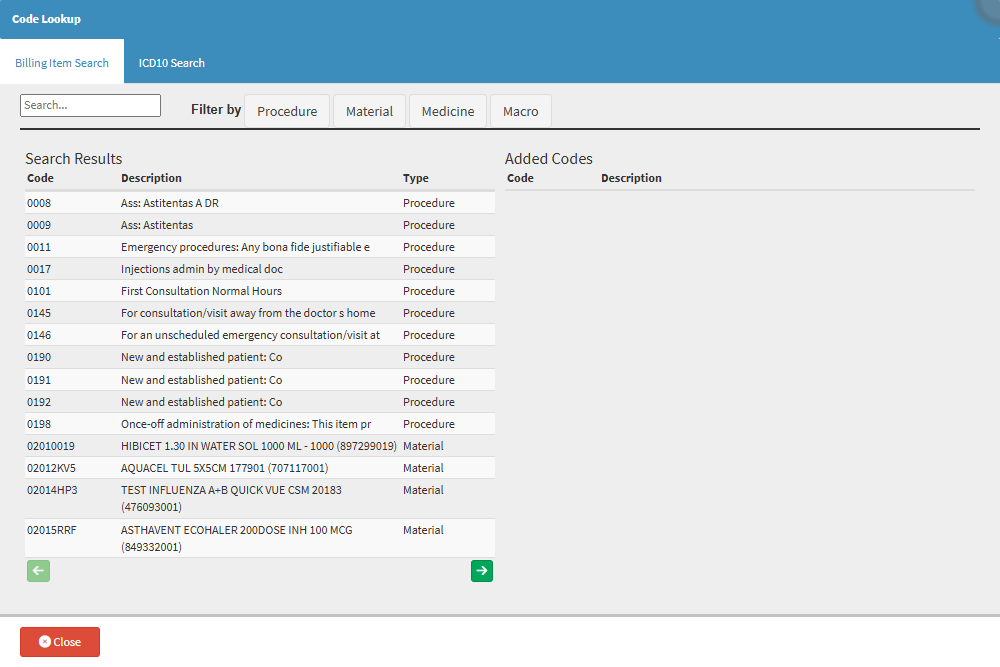Apply the Macro filter
The image size is (1000, 667).
coord(520,111)
